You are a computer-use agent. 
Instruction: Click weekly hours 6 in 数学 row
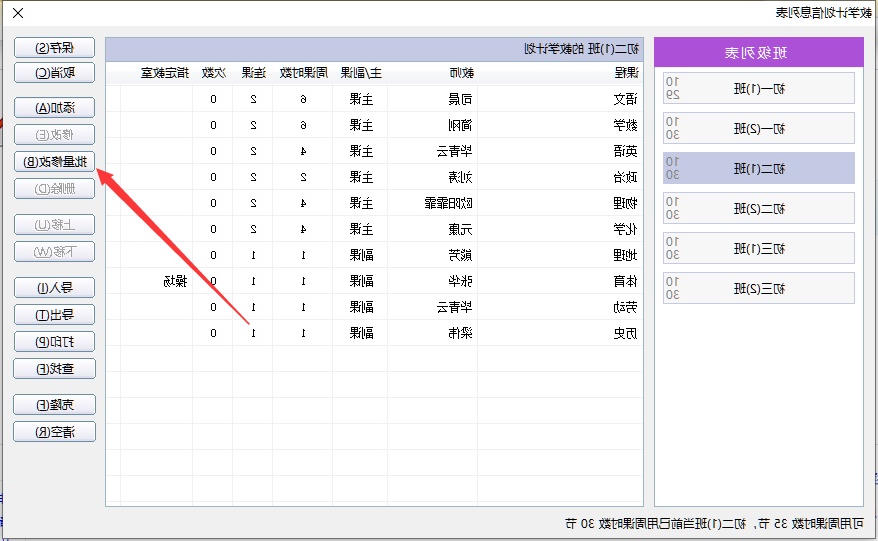tap(303, 125)
